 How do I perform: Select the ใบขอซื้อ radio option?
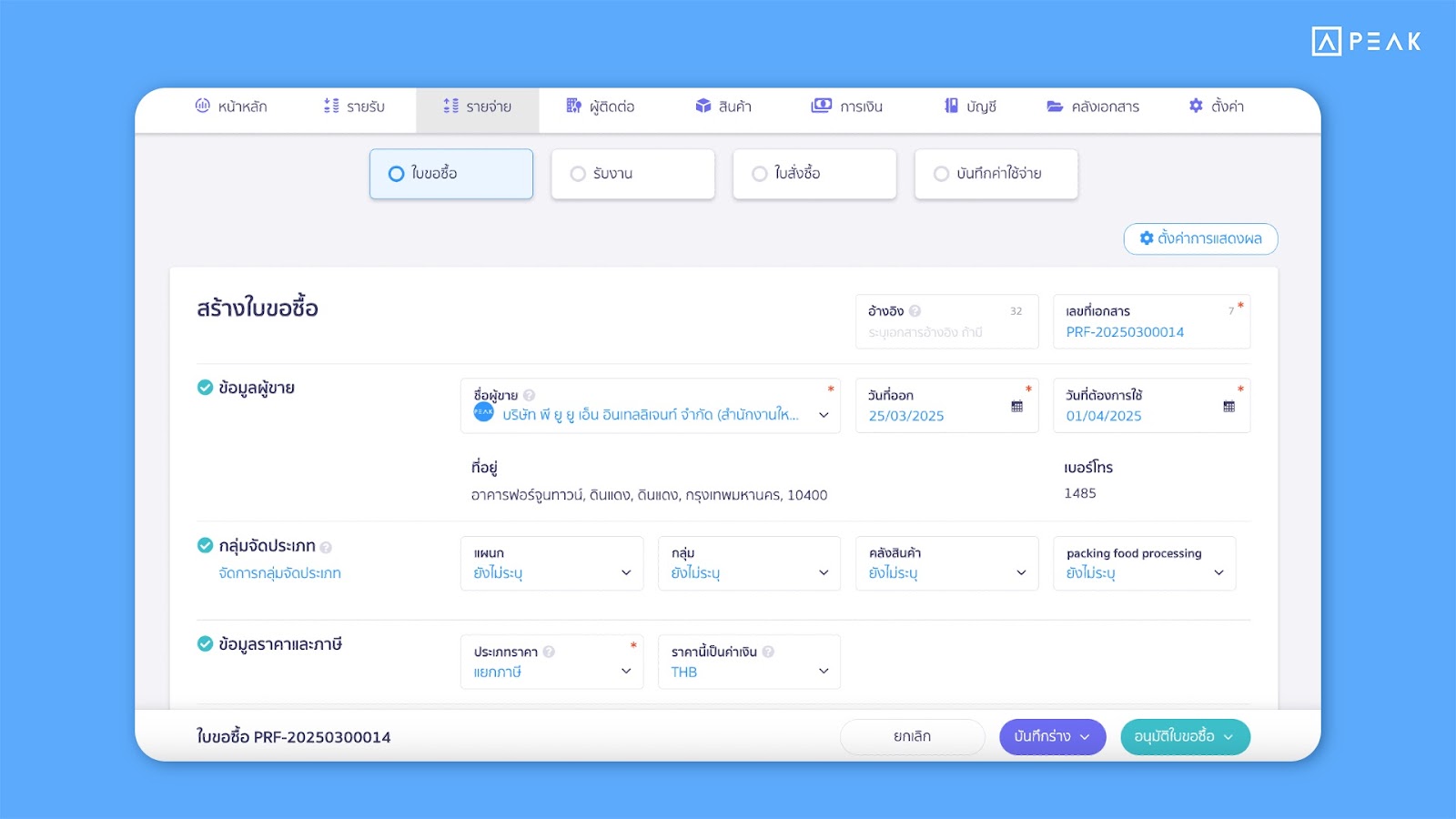[397, 174]
